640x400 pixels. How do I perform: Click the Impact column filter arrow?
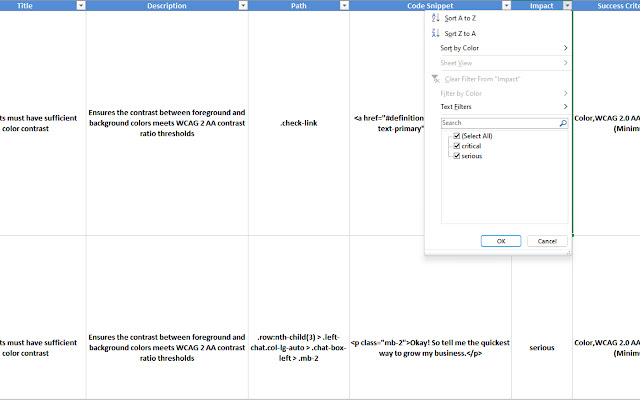click(567, 6)
